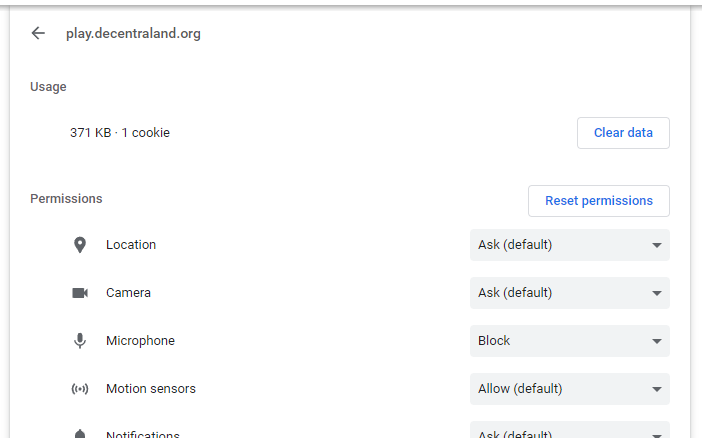Click the Location pin icon
This screenshot has width=702, height=438.
[80, 245]
